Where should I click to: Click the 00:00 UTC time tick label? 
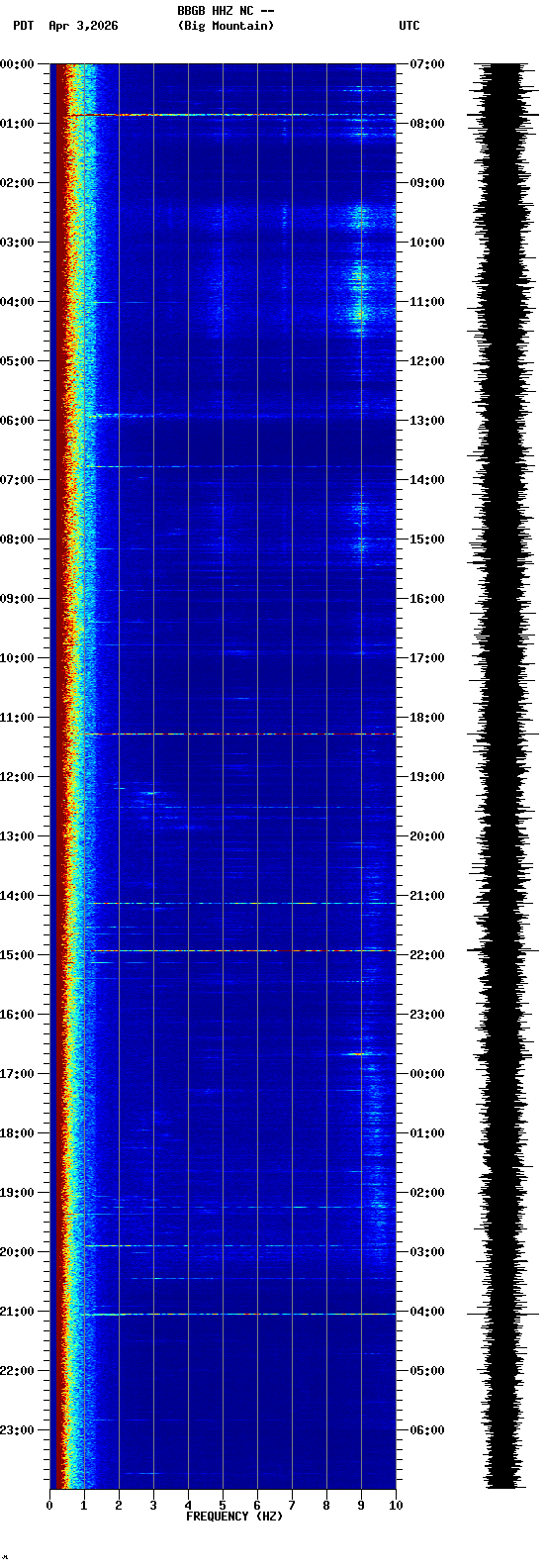(427, 1074)
